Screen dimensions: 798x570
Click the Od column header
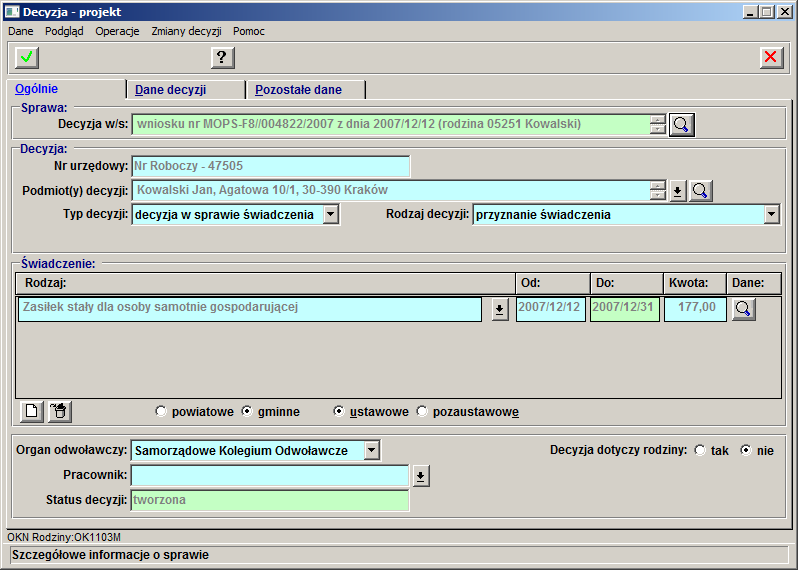click(553, 283)
